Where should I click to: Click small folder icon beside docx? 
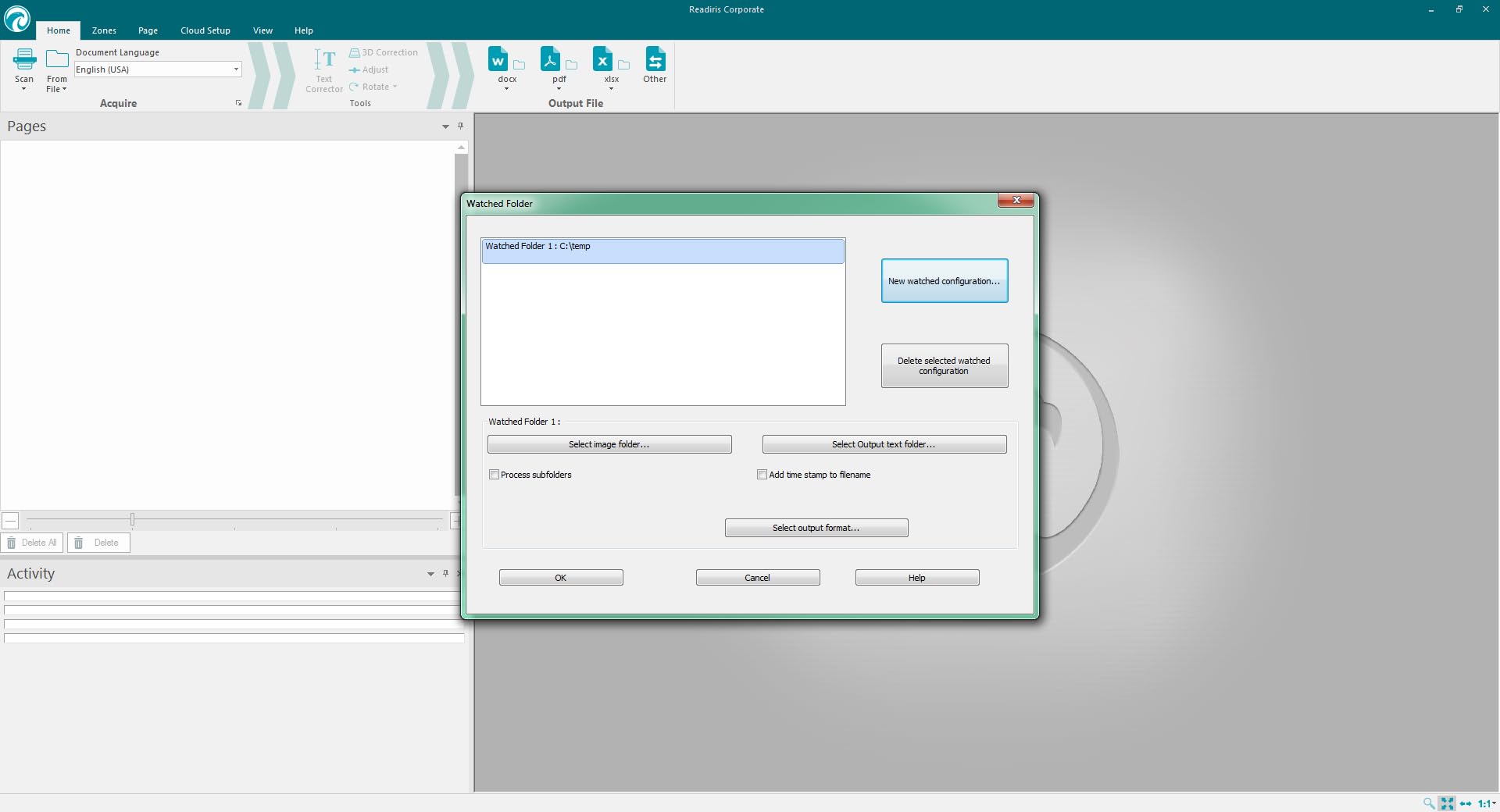pos(519,65)
